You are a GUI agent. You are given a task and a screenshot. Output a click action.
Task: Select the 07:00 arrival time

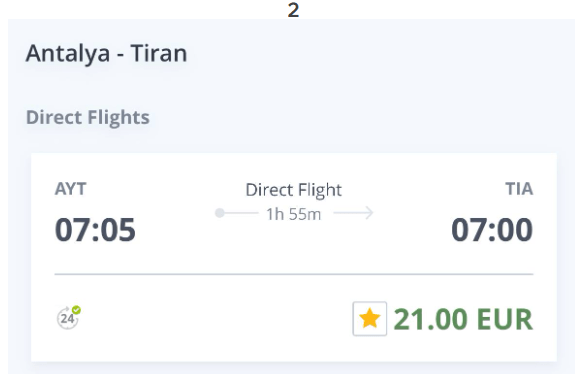[492, 230]
